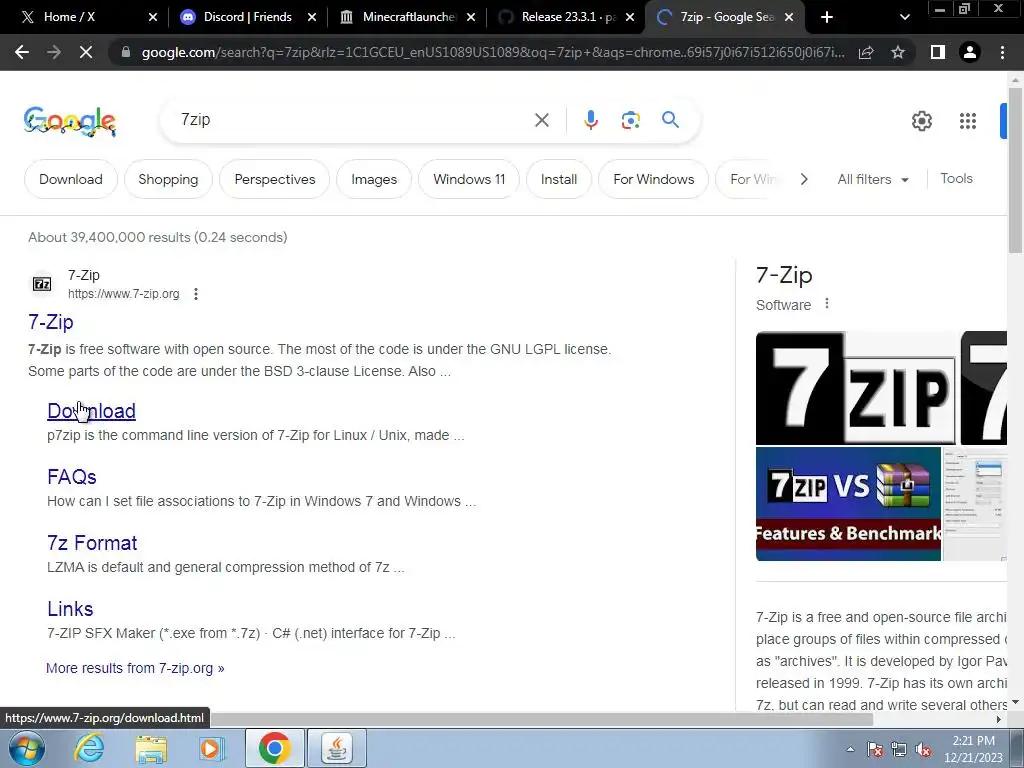
Task: Open the Google apps grid
Action: [x=968, y=121]
